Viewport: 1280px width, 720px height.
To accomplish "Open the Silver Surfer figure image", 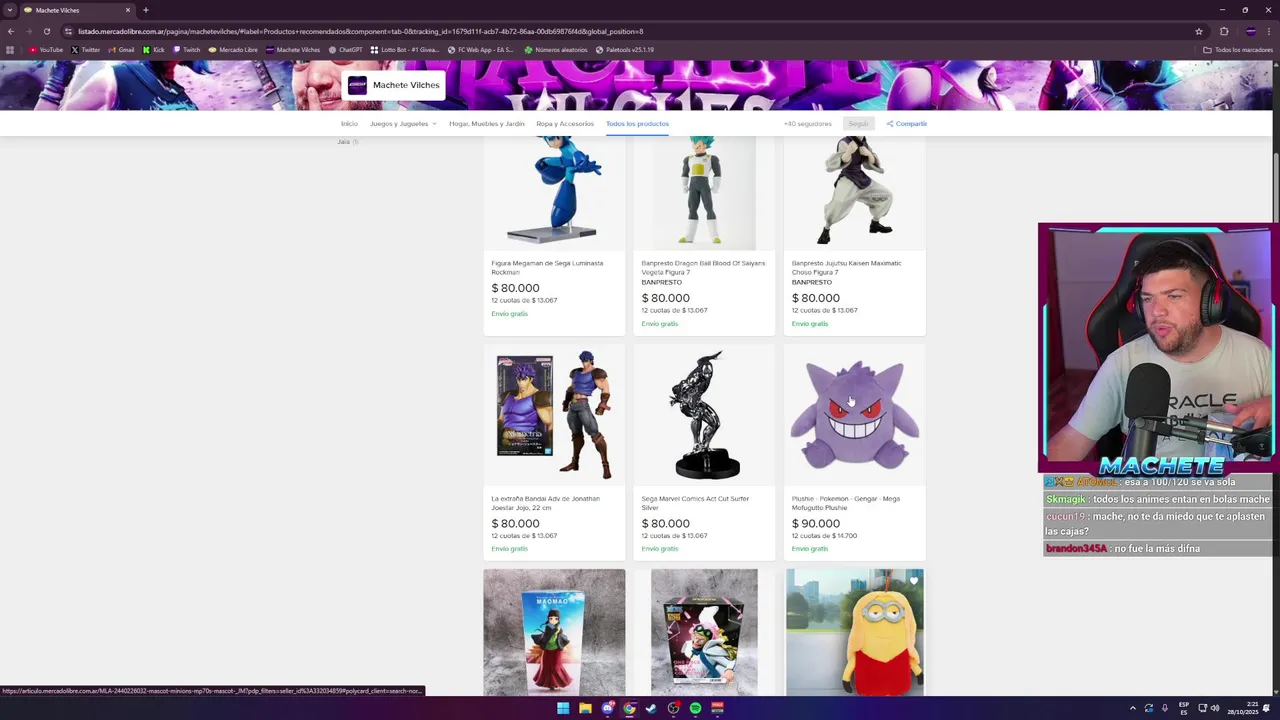I will click(704, 415).
